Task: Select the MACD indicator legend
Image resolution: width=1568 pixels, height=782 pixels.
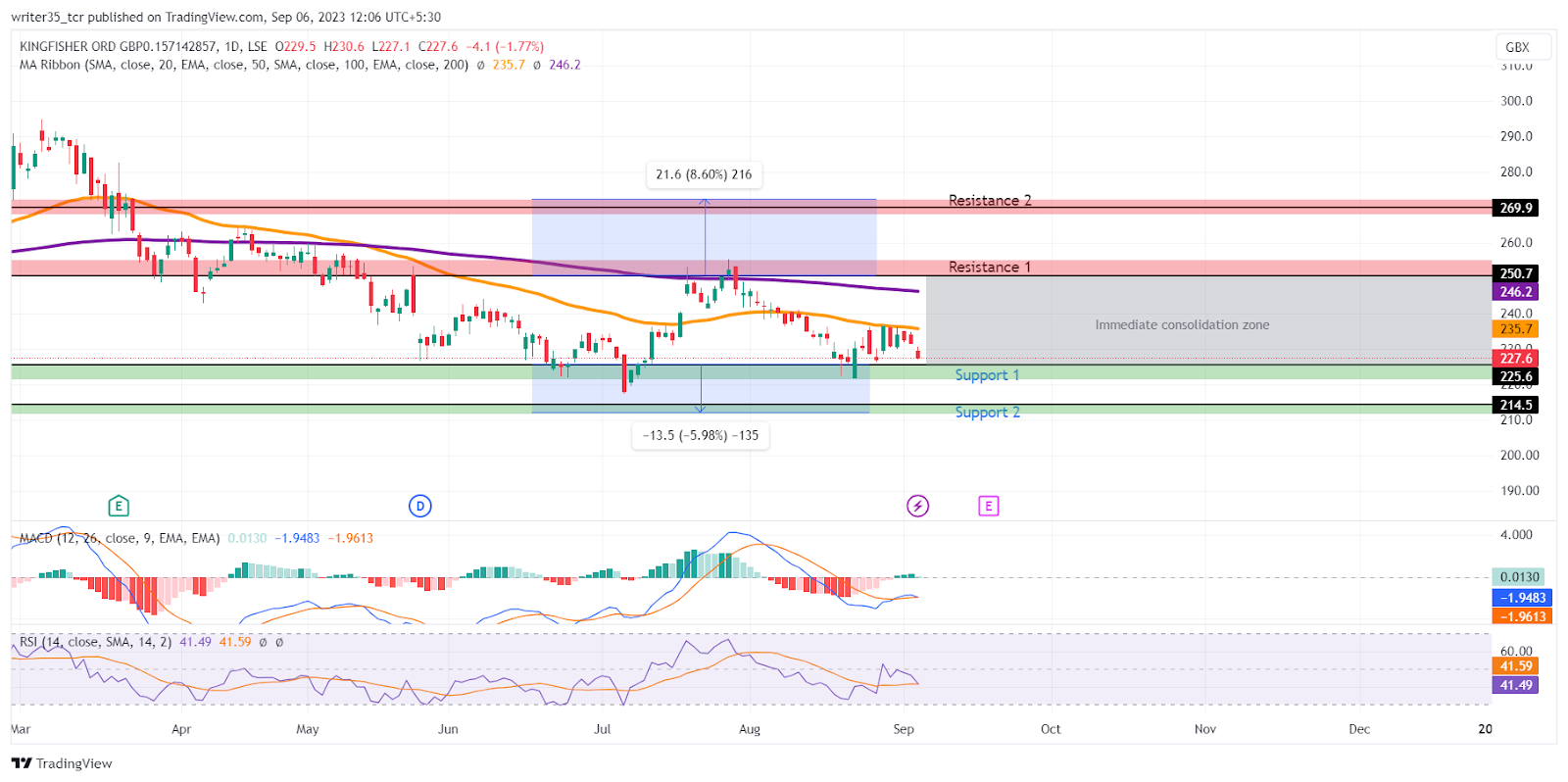Action: coord(120,538)
